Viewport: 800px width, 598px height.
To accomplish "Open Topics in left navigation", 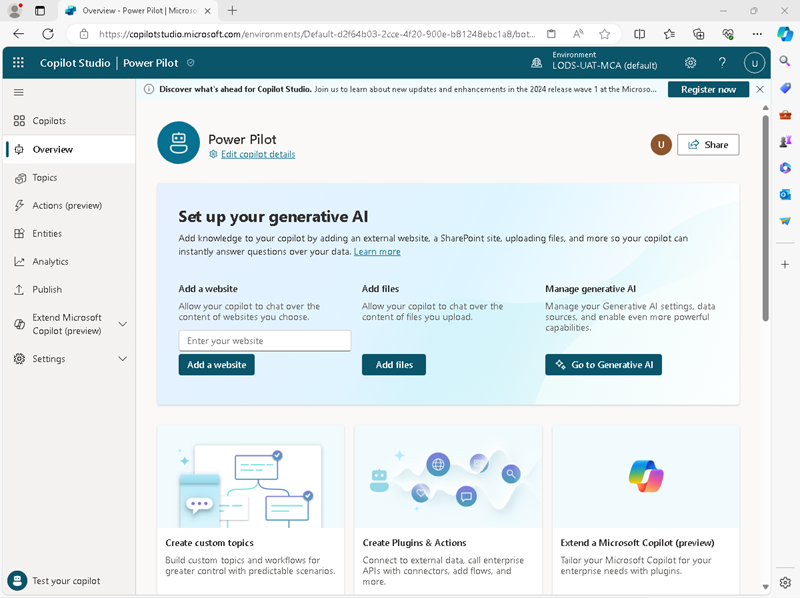I will [x=68, y=178].
